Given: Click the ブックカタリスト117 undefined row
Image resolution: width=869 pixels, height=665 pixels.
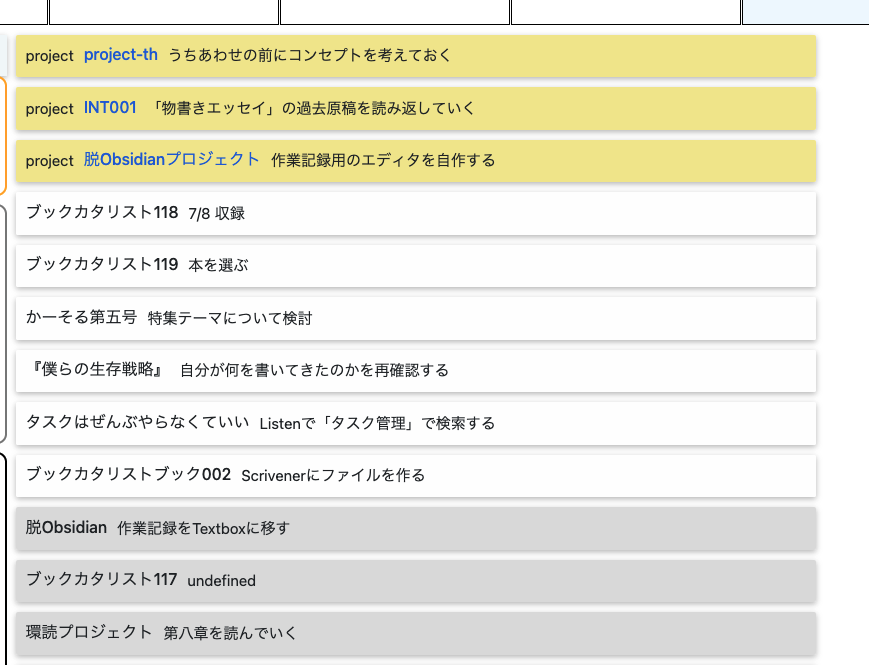Looking at the screenshot, I should (x=416, y=581).
